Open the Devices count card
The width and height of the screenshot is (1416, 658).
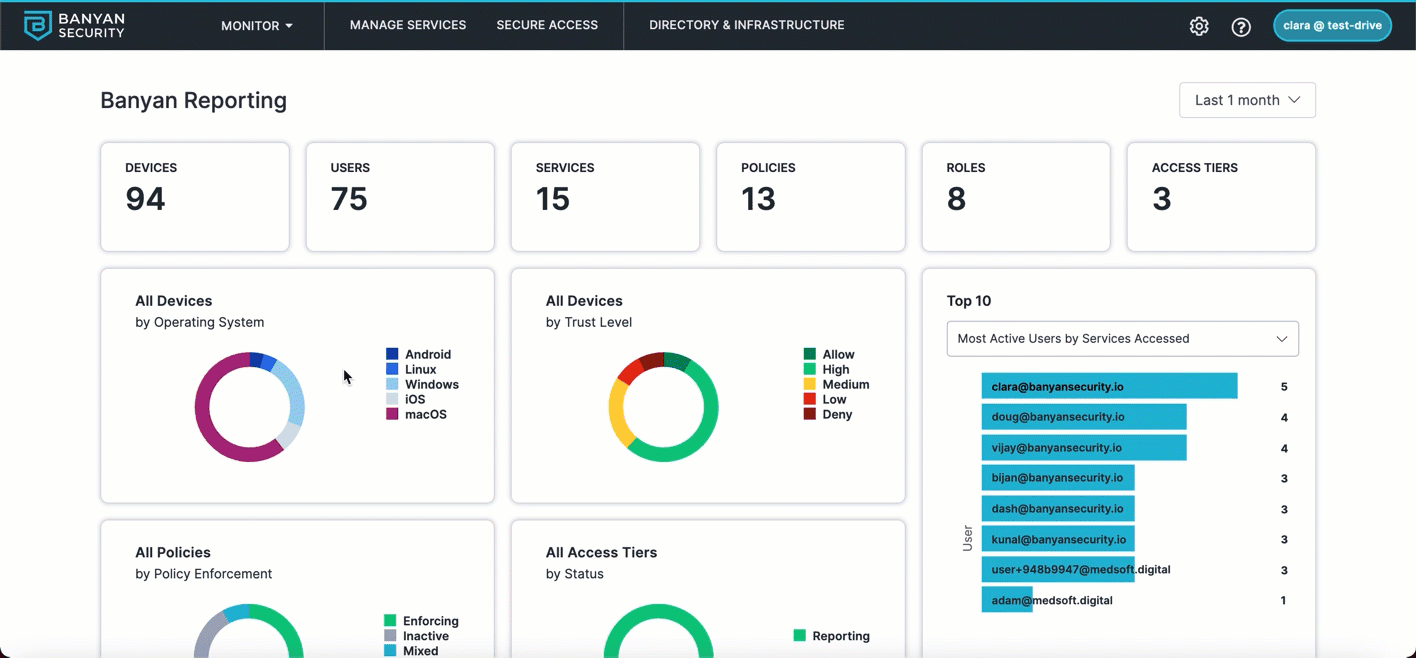pos(195,197)
